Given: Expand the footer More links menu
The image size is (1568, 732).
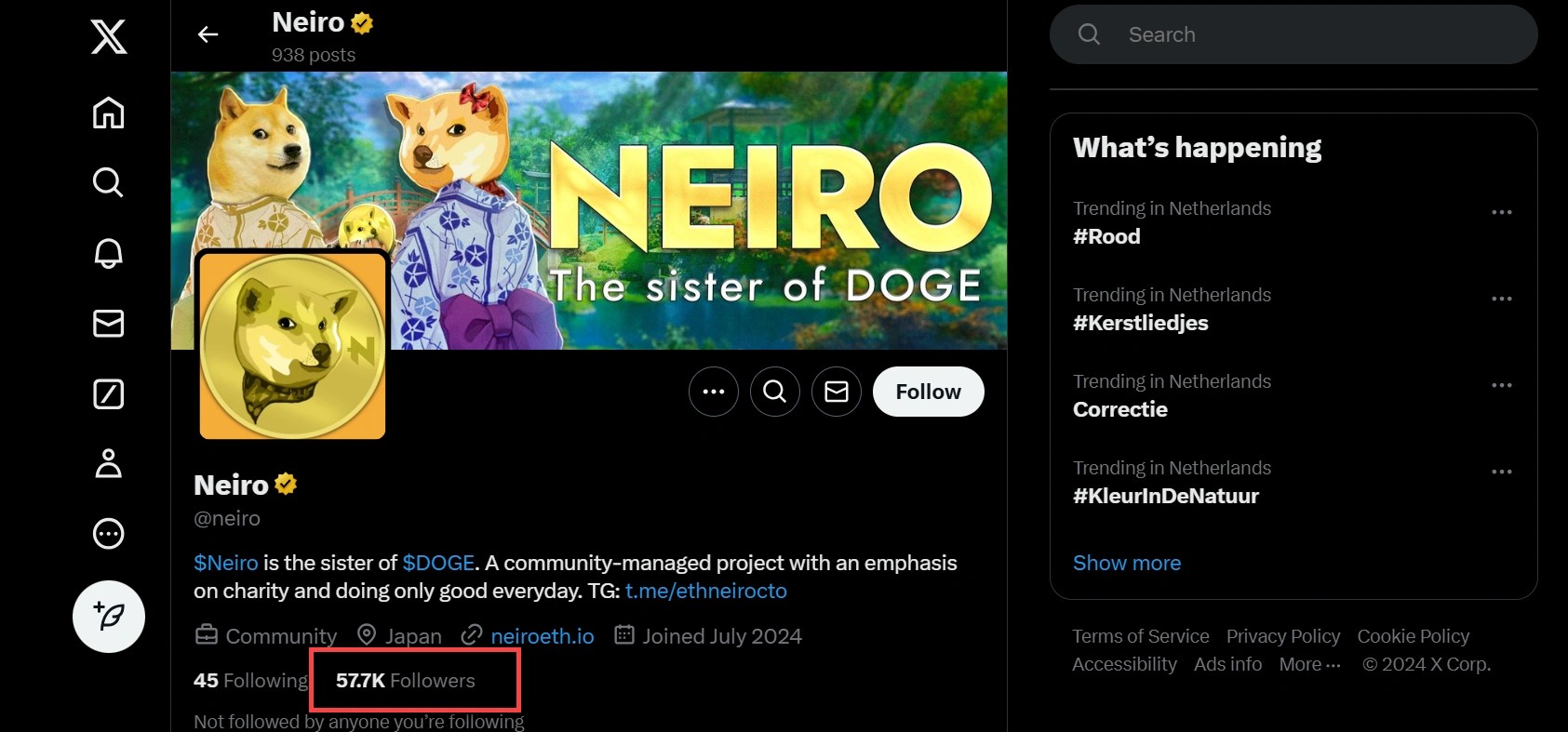Looking at the screenshot, I should coord(1309,664).
